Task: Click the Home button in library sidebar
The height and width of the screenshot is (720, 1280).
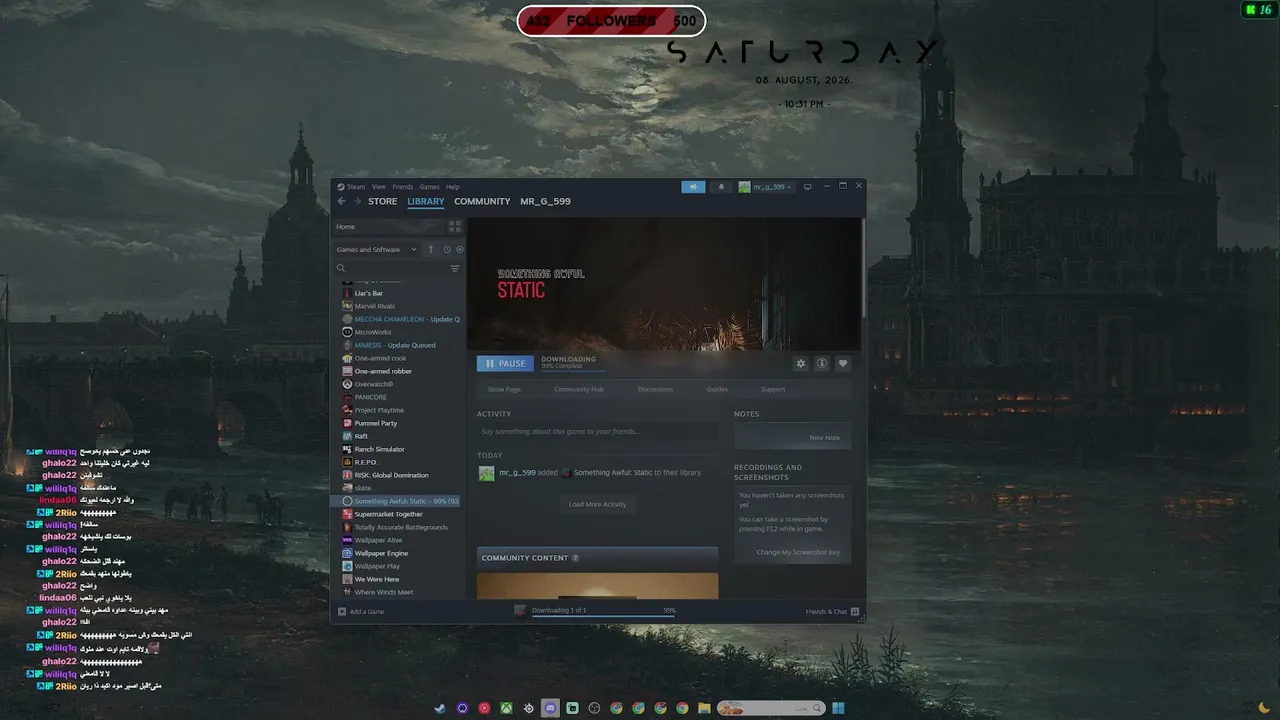Action: click(x=390, y=227)
